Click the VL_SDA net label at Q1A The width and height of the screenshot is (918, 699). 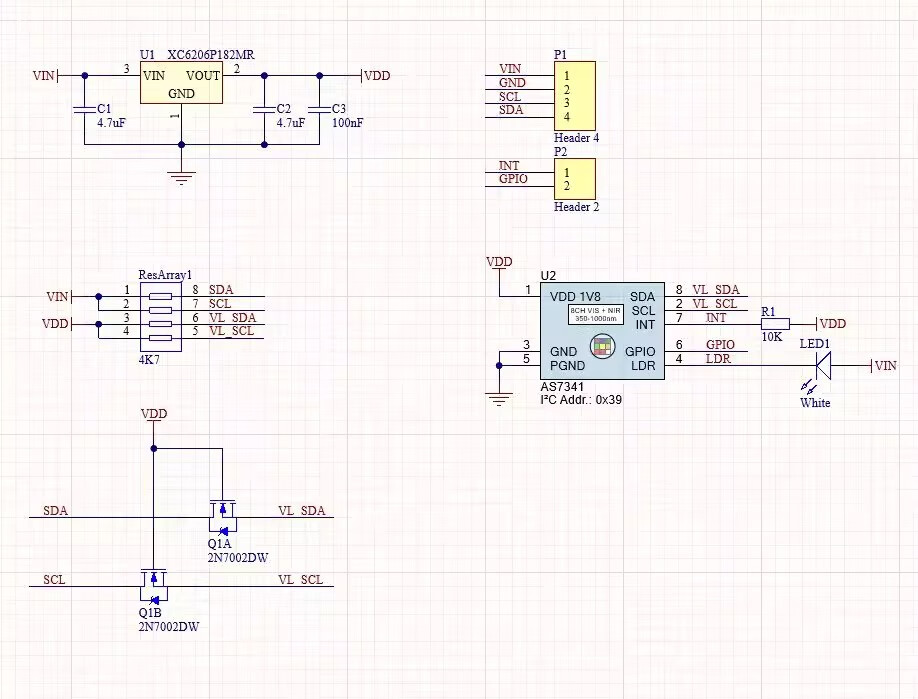click(302, 510)
